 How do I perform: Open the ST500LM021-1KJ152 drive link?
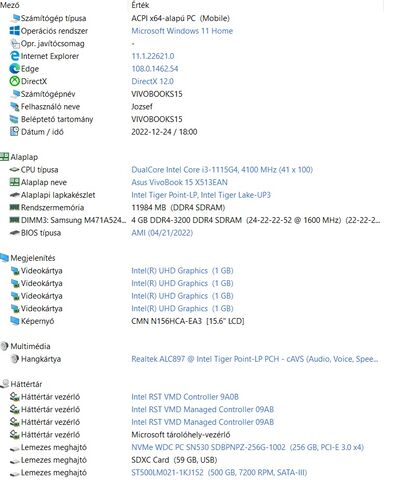[x=219, y=473]
